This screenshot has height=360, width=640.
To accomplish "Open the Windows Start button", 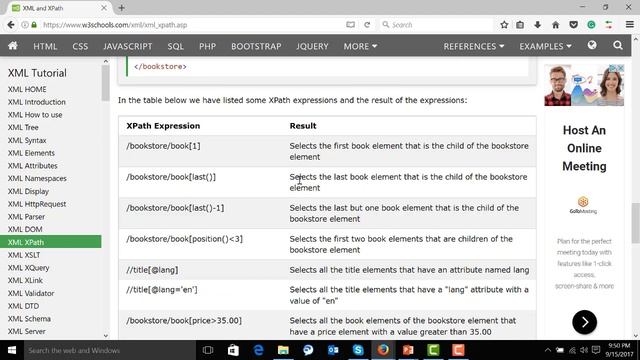I will (12, 350).
